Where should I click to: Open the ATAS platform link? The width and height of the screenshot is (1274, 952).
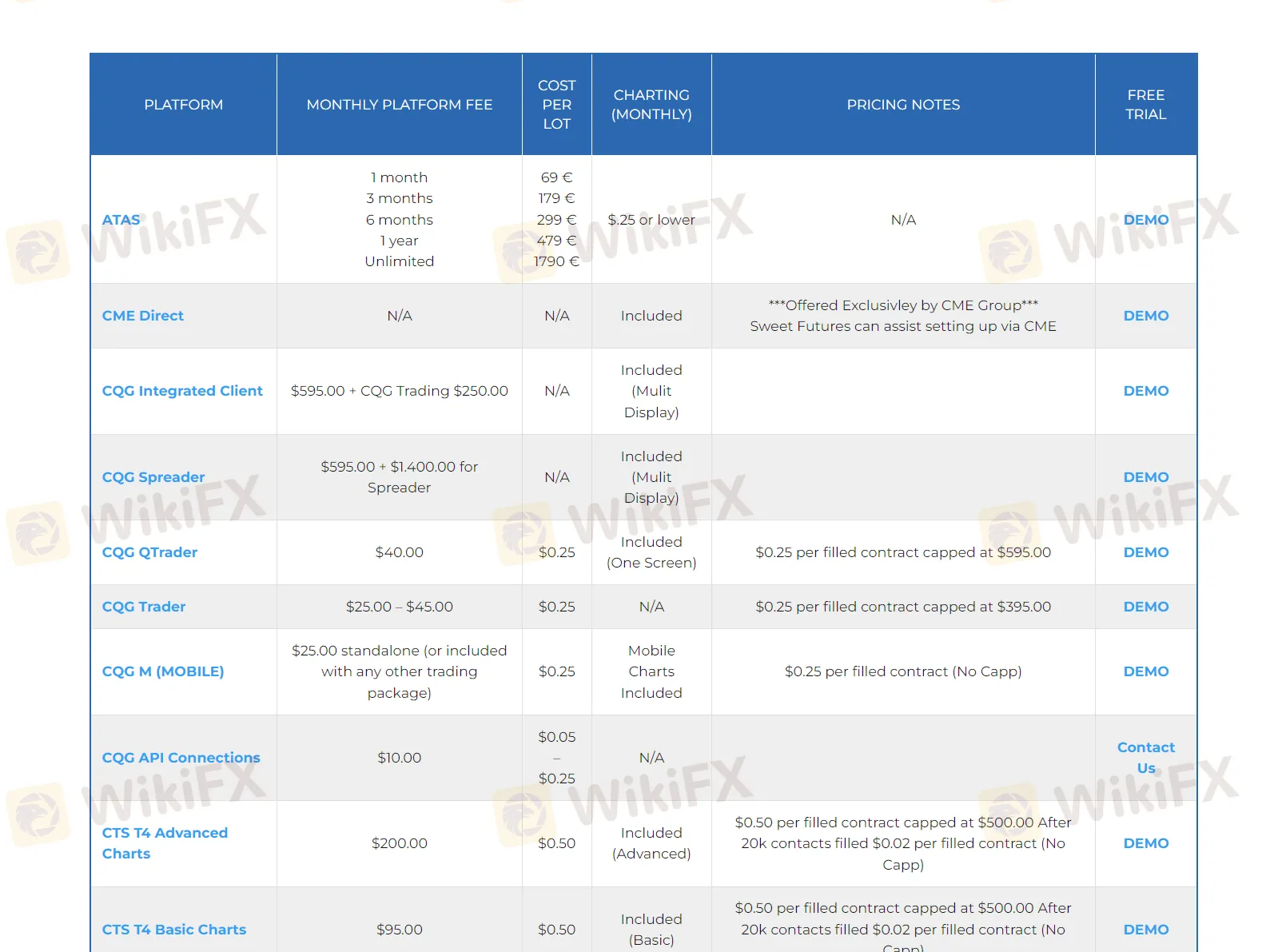tap(121, 220)
